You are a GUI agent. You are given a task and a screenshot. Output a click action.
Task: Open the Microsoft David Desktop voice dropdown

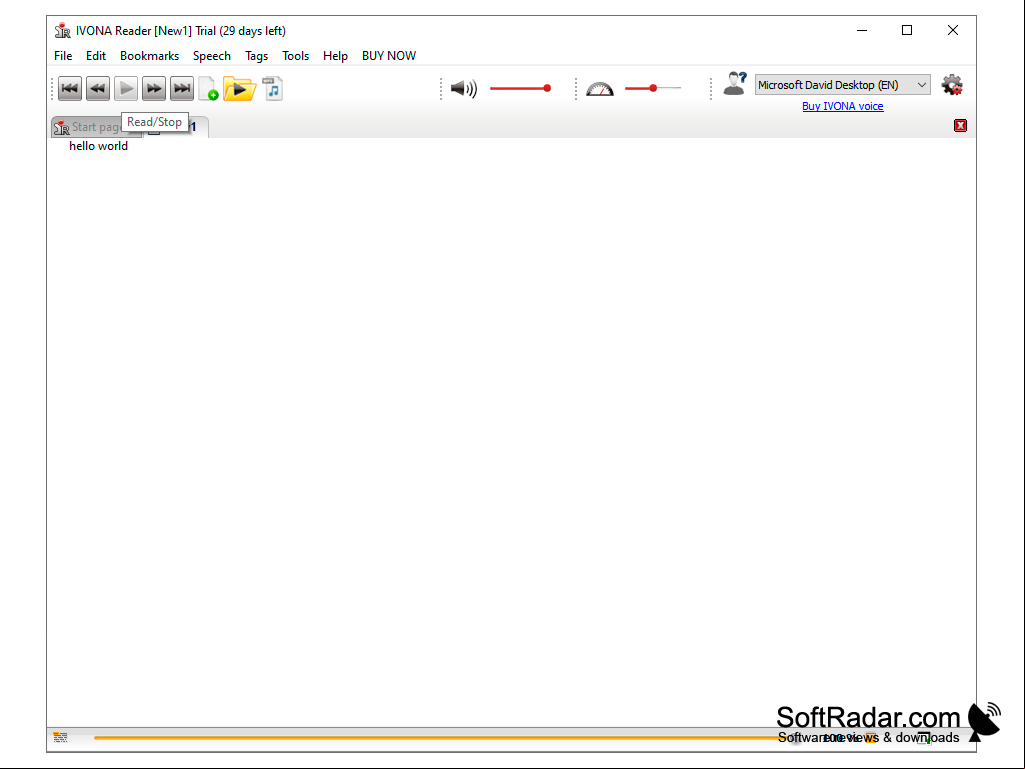[843, 85]
